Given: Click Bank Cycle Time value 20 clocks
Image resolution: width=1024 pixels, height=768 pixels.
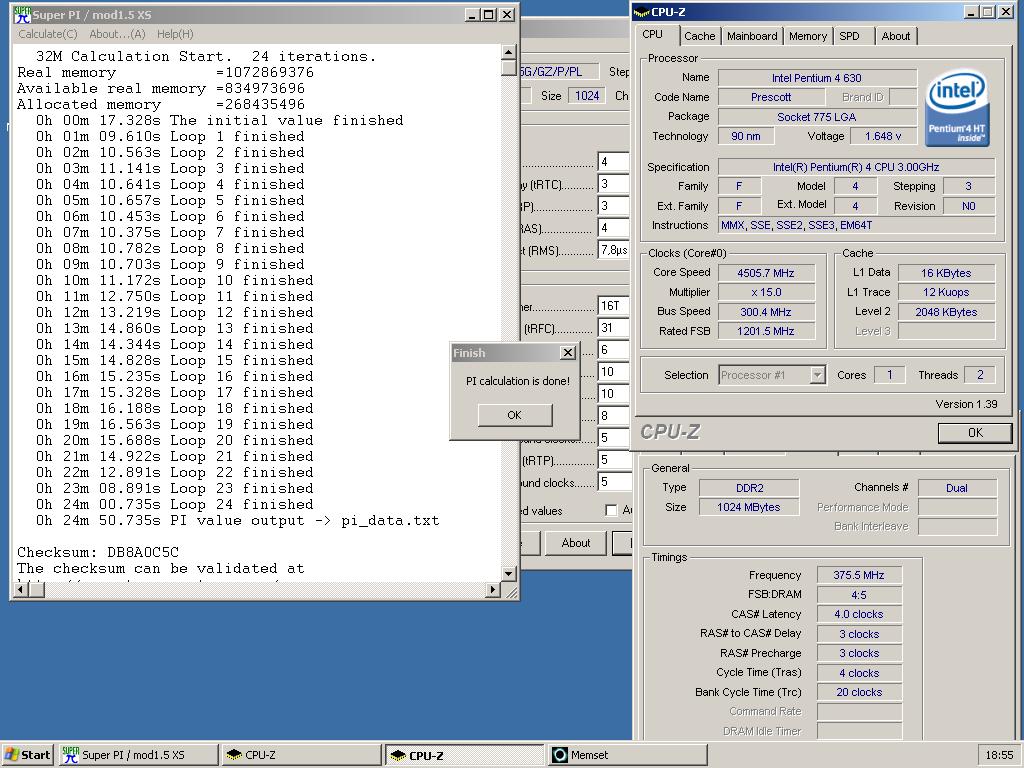Looking at the screenshot, I should tap(859, 692).
